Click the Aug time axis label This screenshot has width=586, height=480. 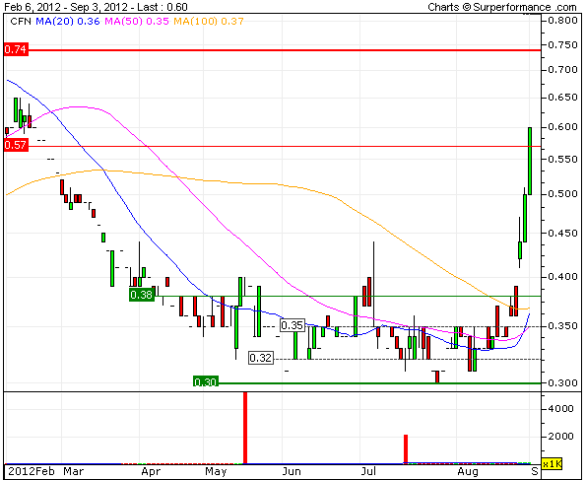(468, 471)
